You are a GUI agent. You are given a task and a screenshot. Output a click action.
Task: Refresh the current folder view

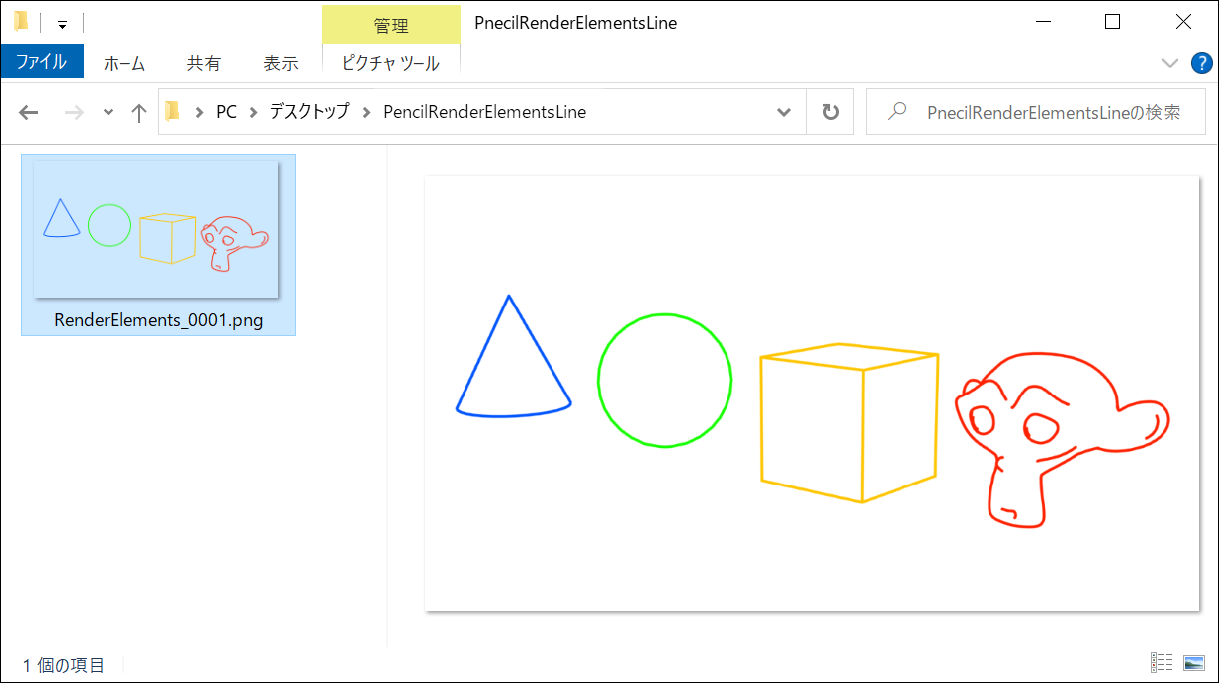click(830, 112)
